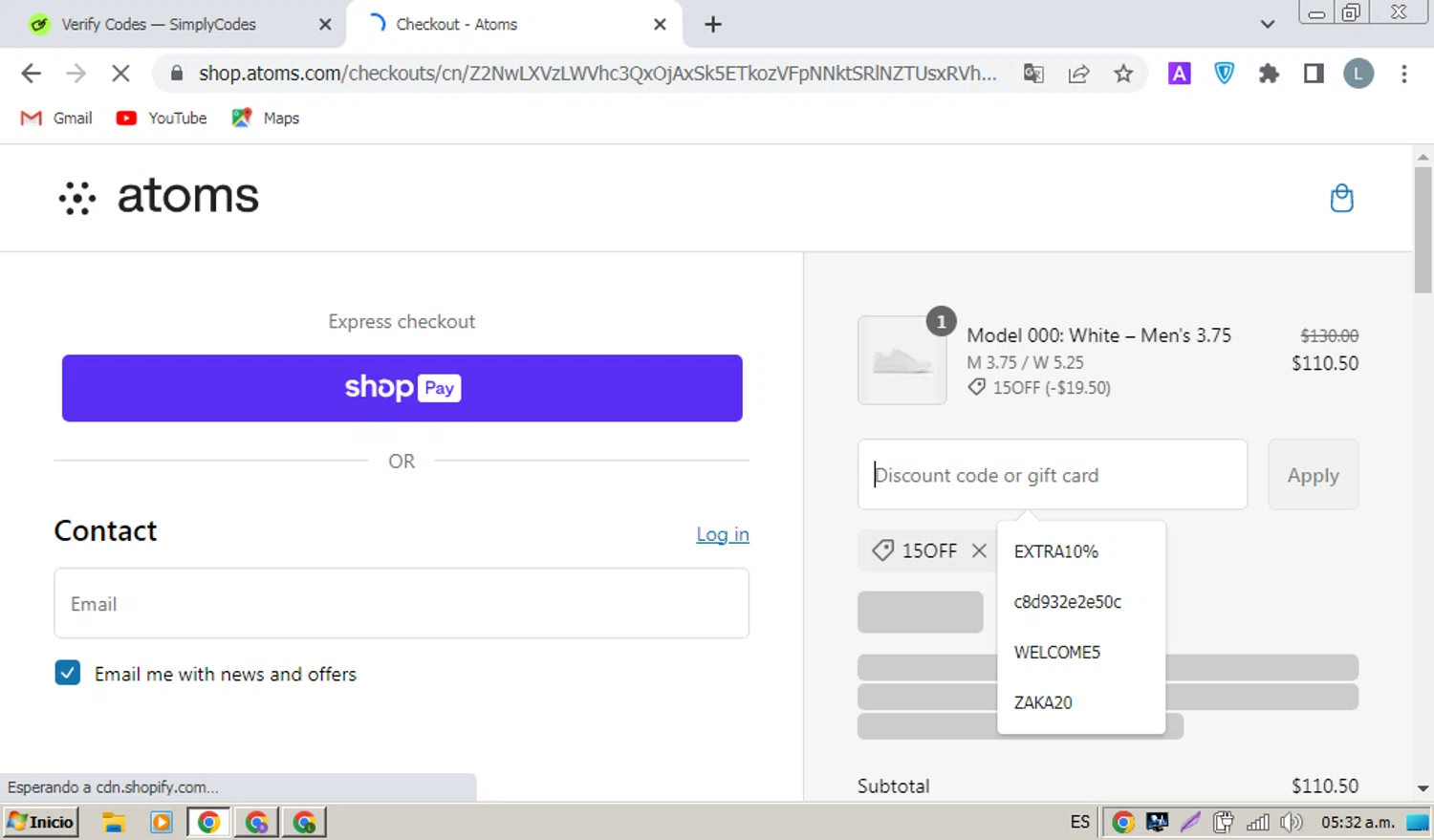
Task: Click the discount code input field
Action: click(1053, 475)
